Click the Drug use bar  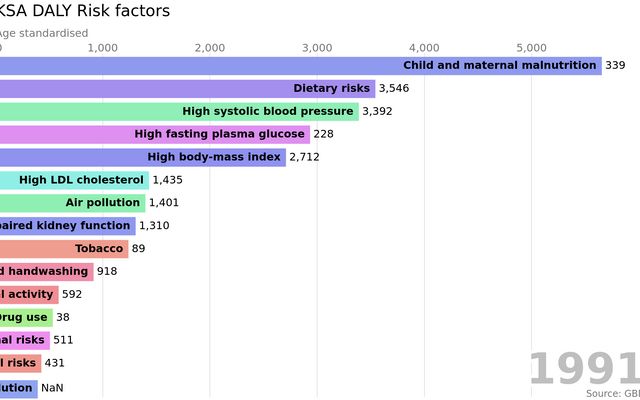[26, 318]
